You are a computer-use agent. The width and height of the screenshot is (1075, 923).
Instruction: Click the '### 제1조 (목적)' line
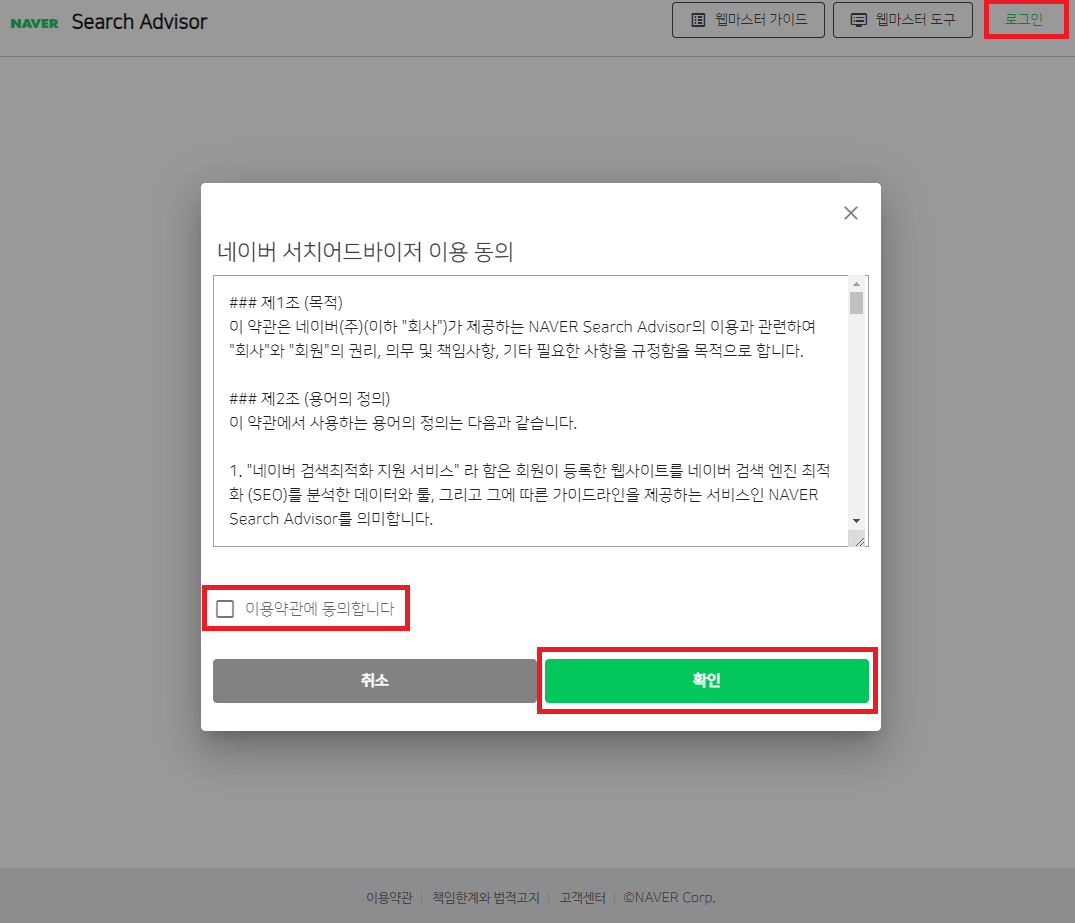(x=286, y=302)
